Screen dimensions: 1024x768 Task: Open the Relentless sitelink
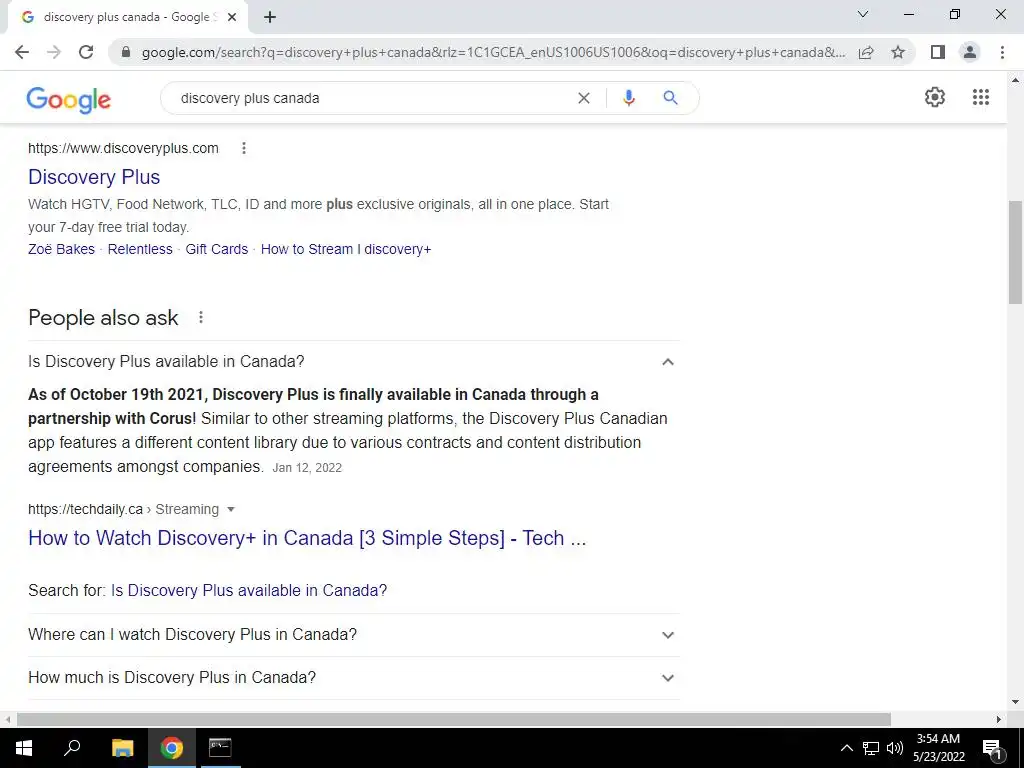[x=140, y=249]
